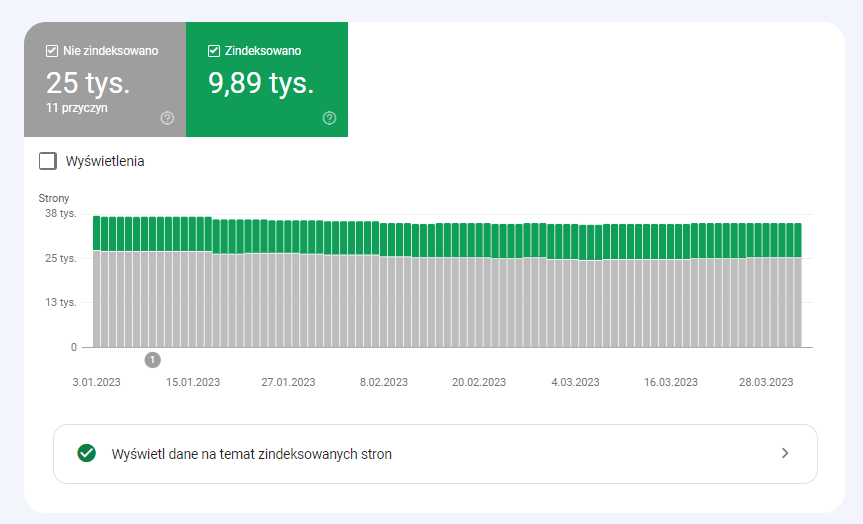Screen dimensions: 863x524
Task: Uncheck the Zindeksowano checkbox
Action: tap(214, 51)
